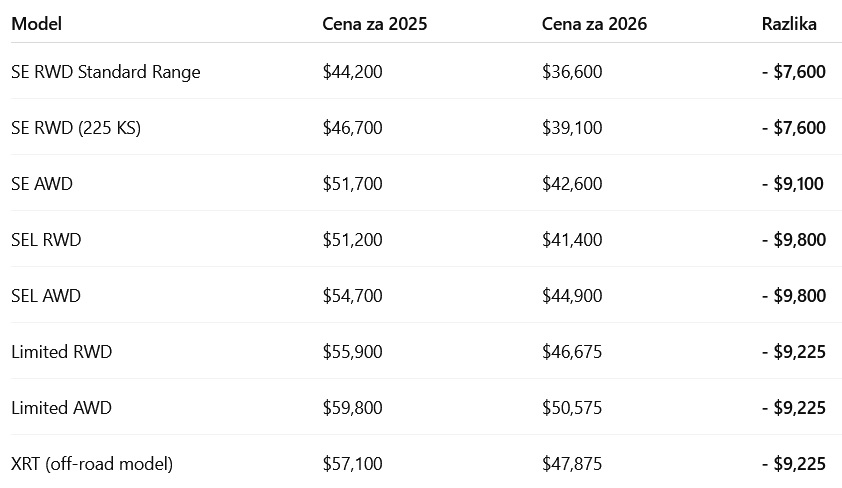The width and height of the screenshot is (842, 488).
Task: Click the - $9,100 difference value
Action: 793,184
